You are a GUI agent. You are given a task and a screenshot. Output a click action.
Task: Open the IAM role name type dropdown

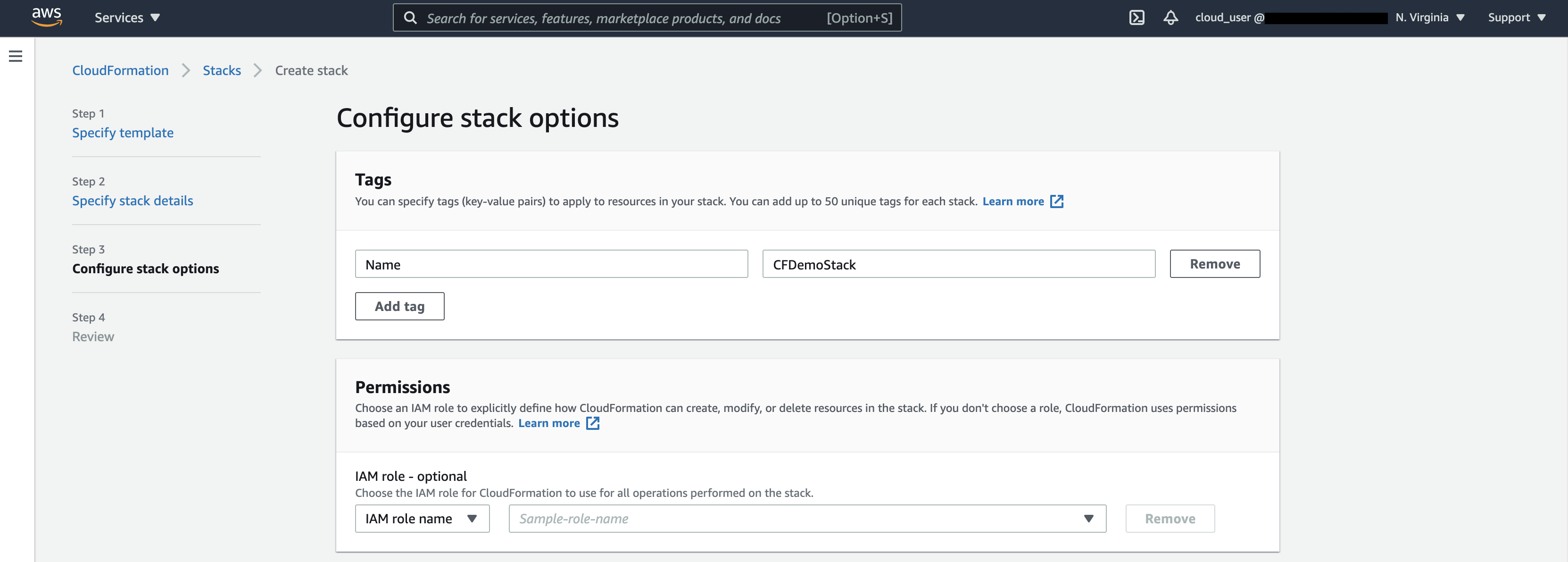tap(422, 519)
